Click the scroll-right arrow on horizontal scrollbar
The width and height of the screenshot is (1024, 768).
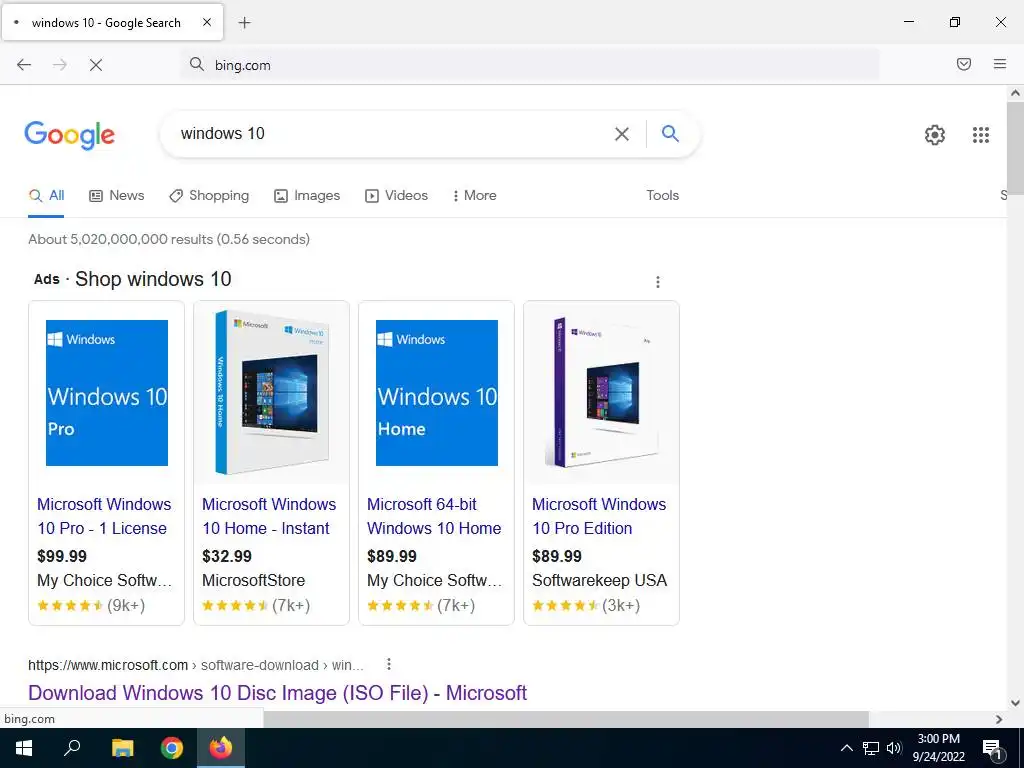[999, 719]
